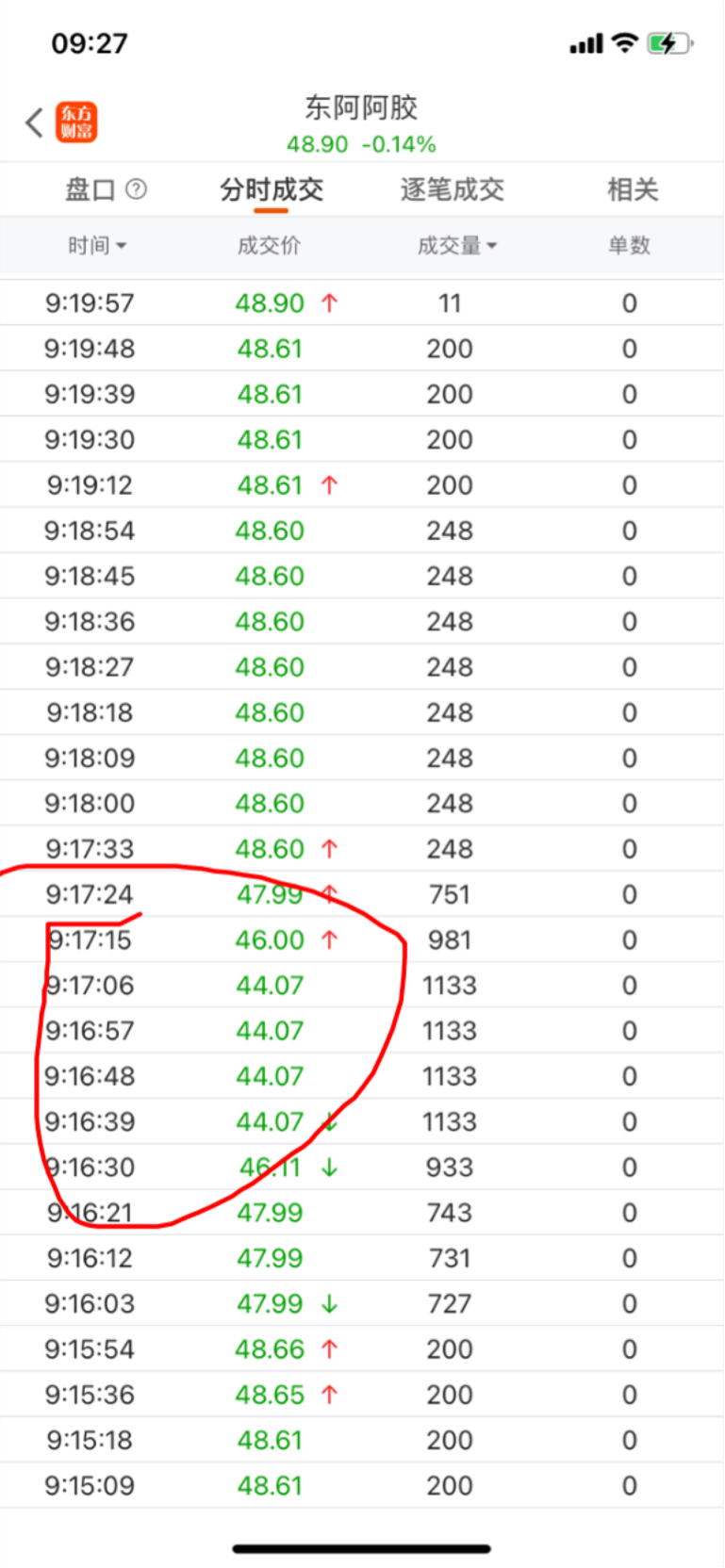Viewport: 725px width, 1568px height.
Task: Select the 9:18:36 row time
Action: (90, 622)
